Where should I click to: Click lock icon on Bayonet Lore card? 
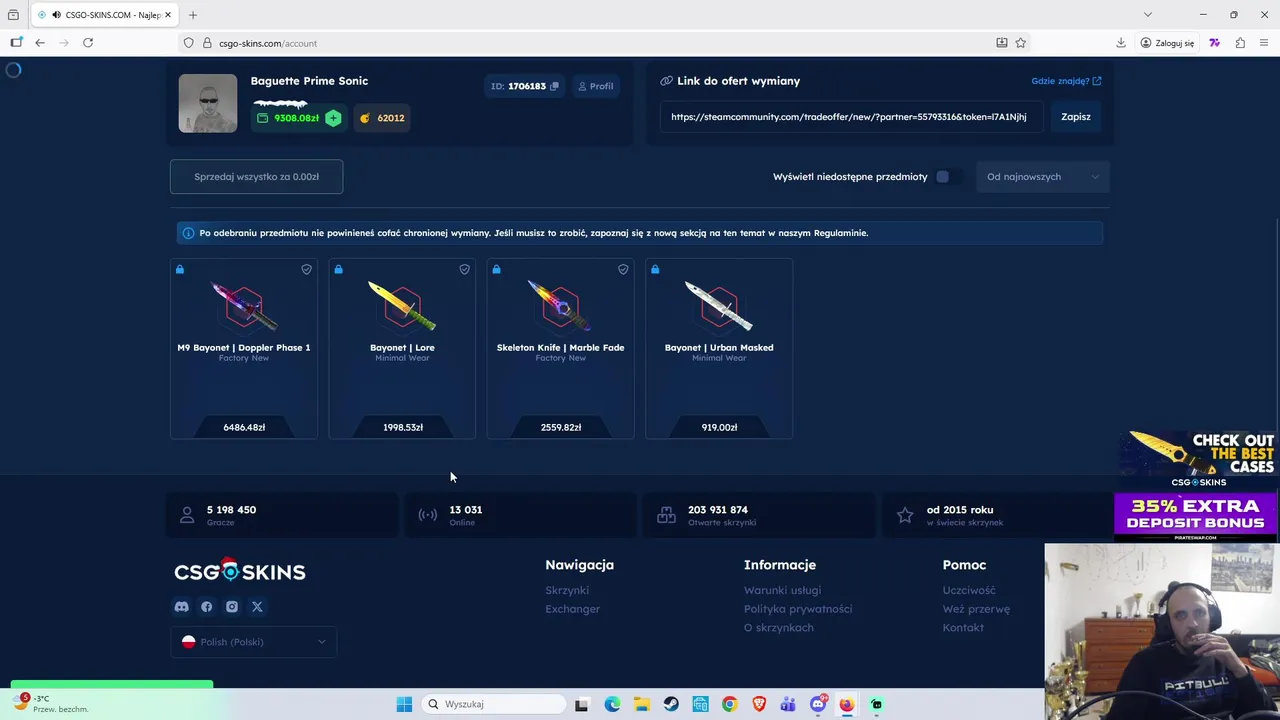click(338, 269)
